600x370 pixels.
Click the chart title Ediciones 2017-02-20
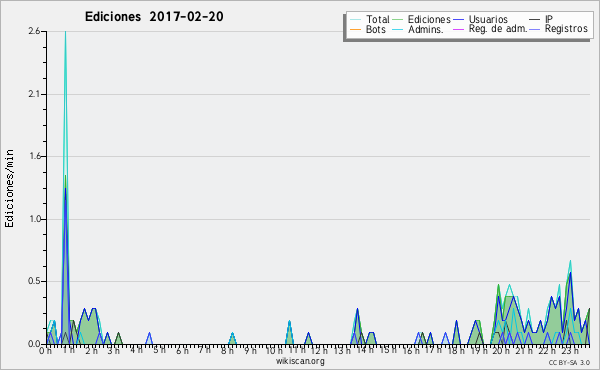pyautogui.click(x=154, y=17)
